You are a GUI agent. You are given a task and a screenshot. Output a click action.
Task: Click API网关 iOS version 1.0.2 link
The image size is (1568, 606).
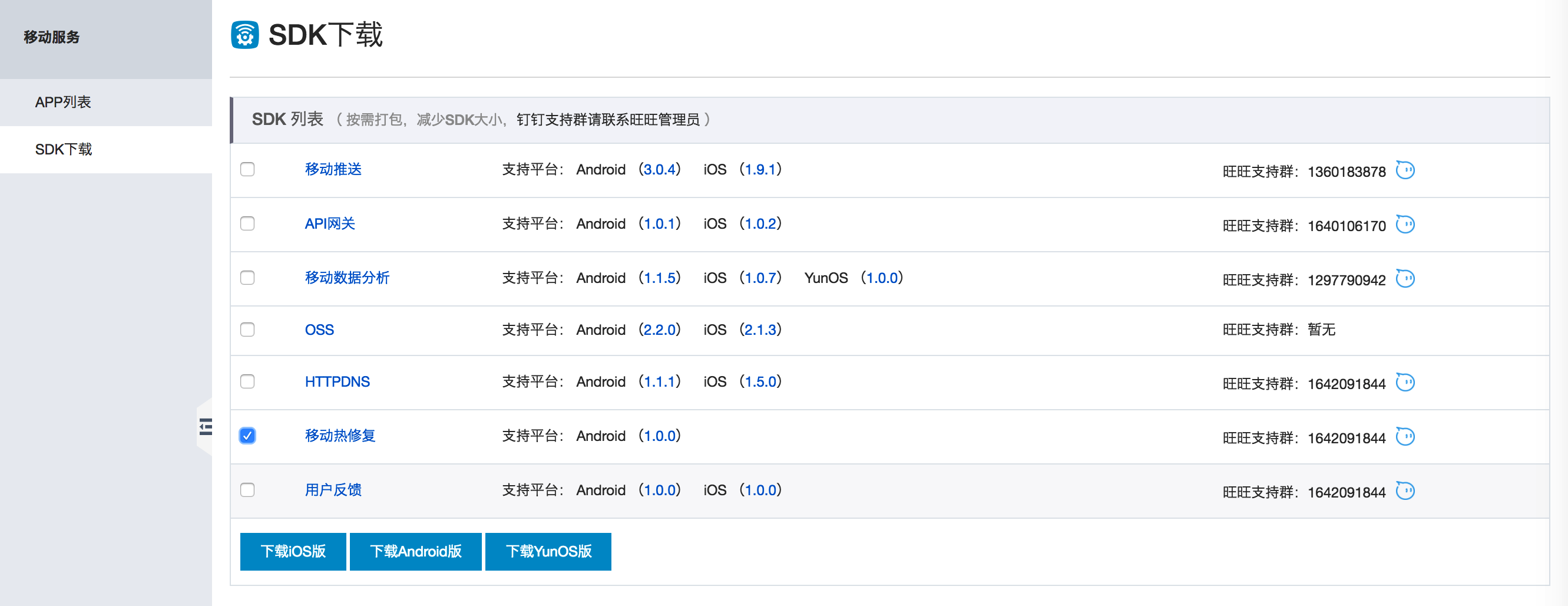tap(760, 223)
